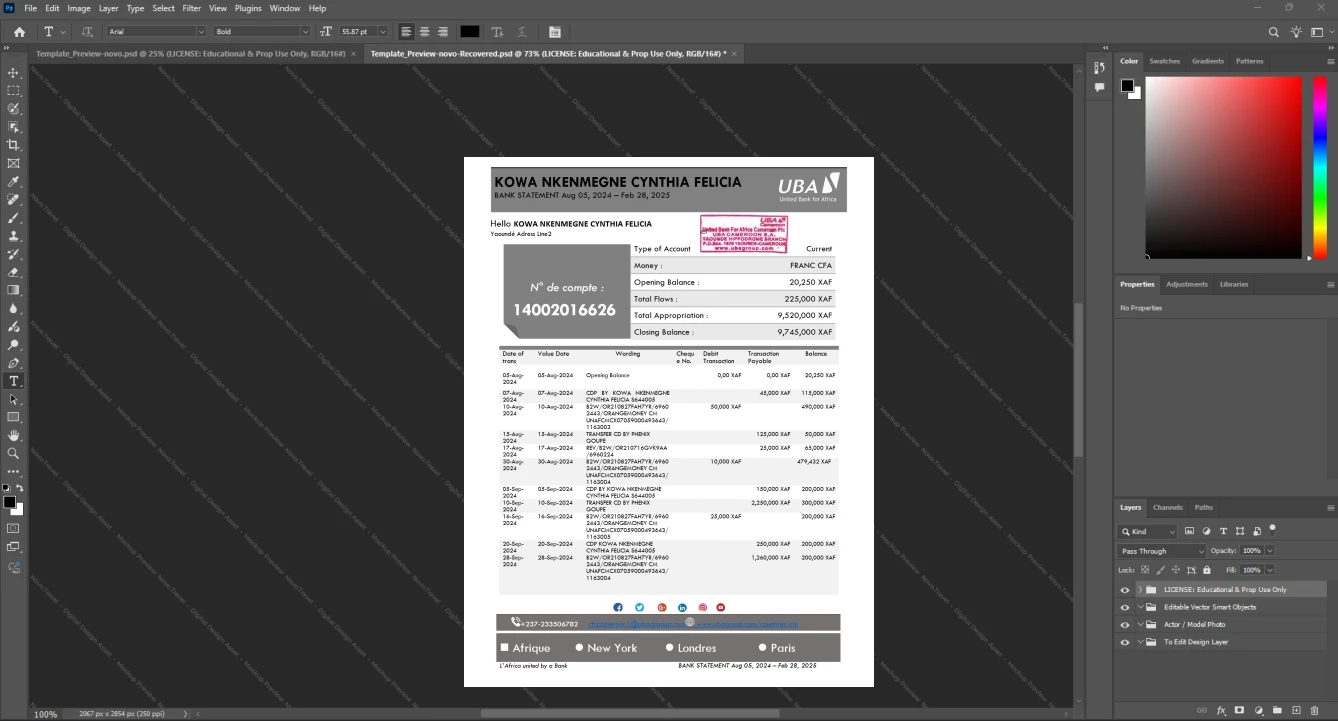This screenshot has height=721, width=1338.
Task: Select the Eraser tool
Action: click(x=14, y=272)
